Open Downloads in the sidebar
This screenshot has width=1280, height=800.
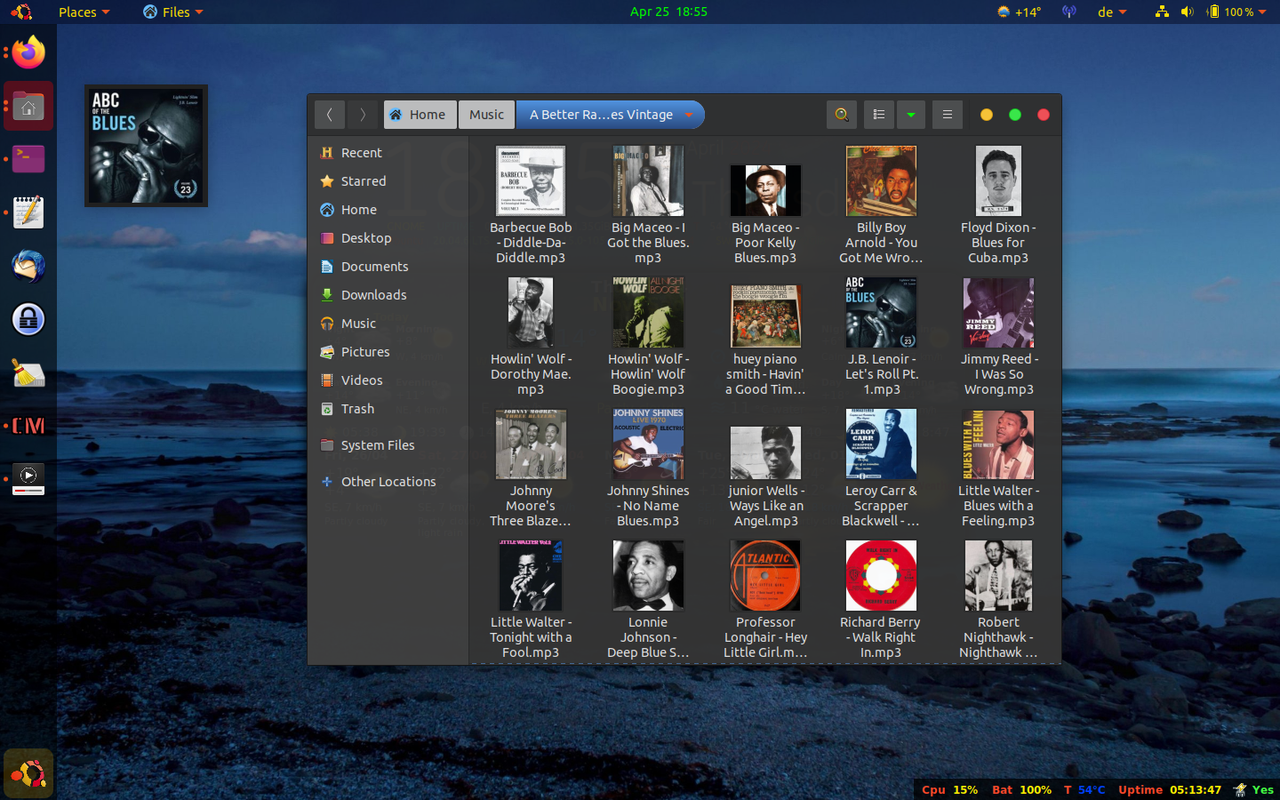[388, 295]
